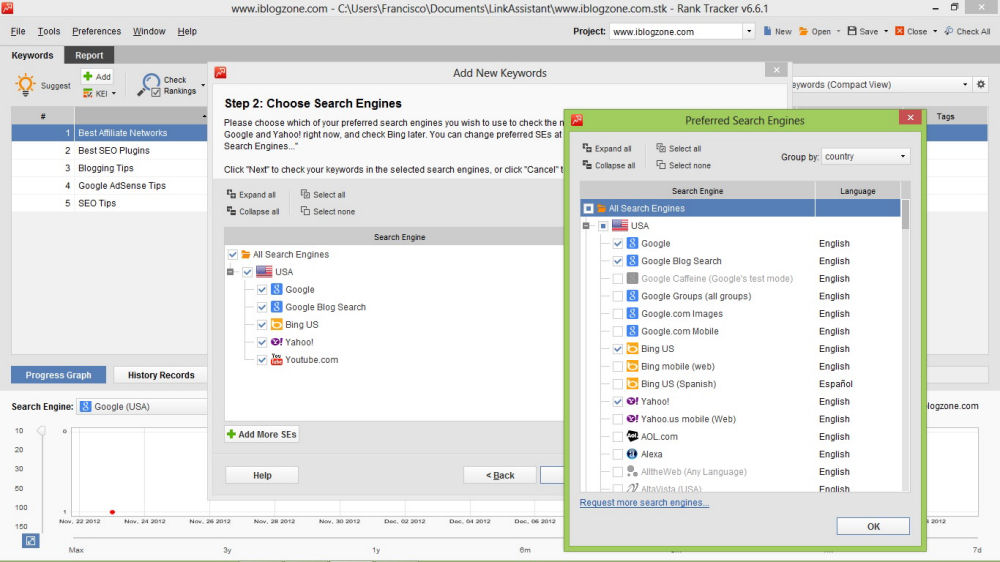Click the graph zoom icon at chart bottom-left
This screenshot has height=562, width=1000.
click(x=31, y=541)
